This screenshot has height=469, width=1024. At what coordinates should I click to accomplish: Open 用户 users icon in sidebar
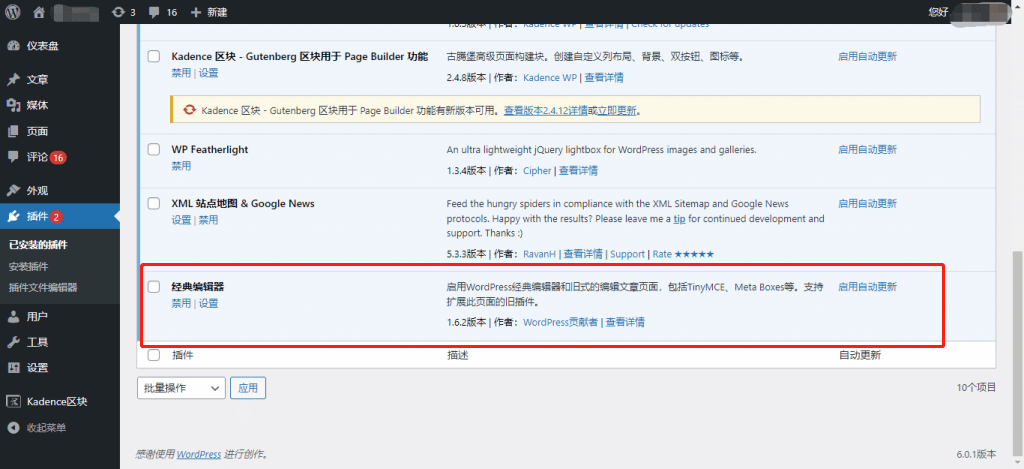point(13,317)
